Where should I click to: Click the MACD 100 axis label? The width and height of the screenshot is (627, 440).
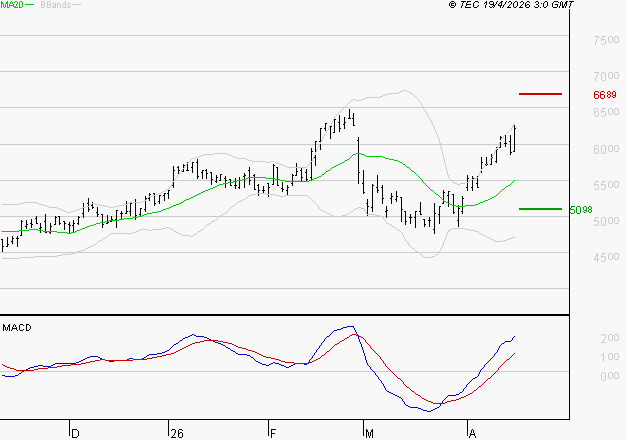[610, 357]
